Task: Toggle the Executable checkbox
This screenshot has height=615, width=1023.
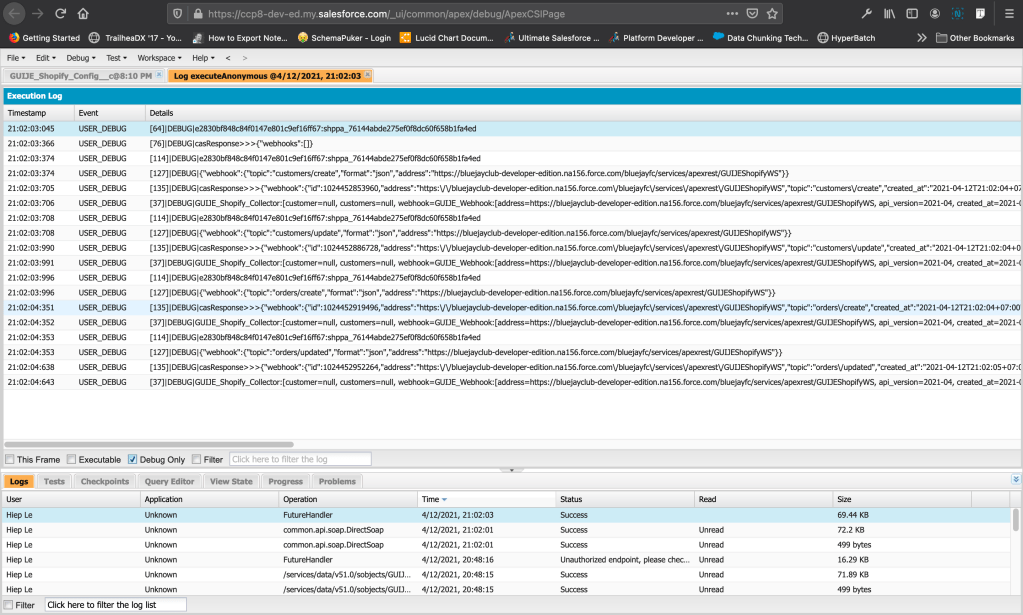Action: (71, 459)
